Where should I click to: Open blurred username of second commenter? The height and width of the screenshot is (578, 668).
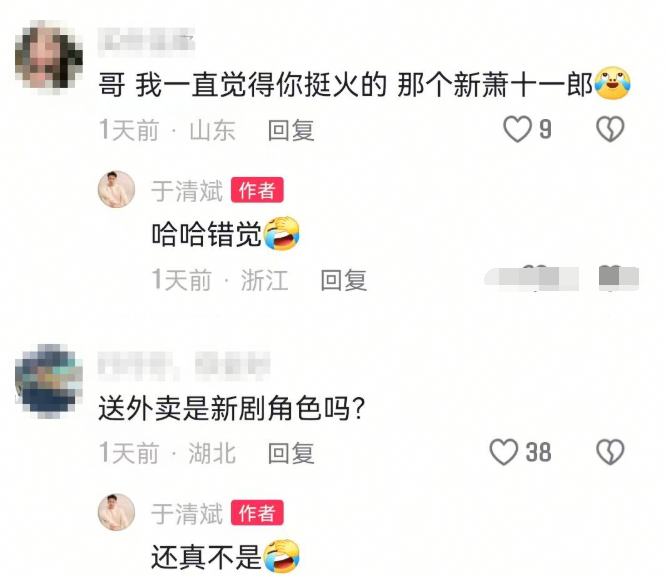[184, 365]
